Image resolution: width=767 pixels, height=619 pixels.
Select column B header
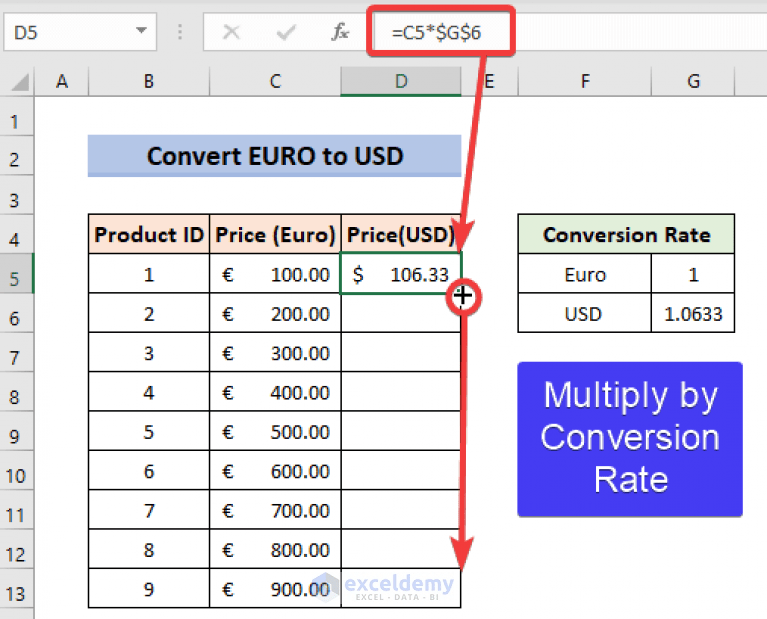point(149,81)
